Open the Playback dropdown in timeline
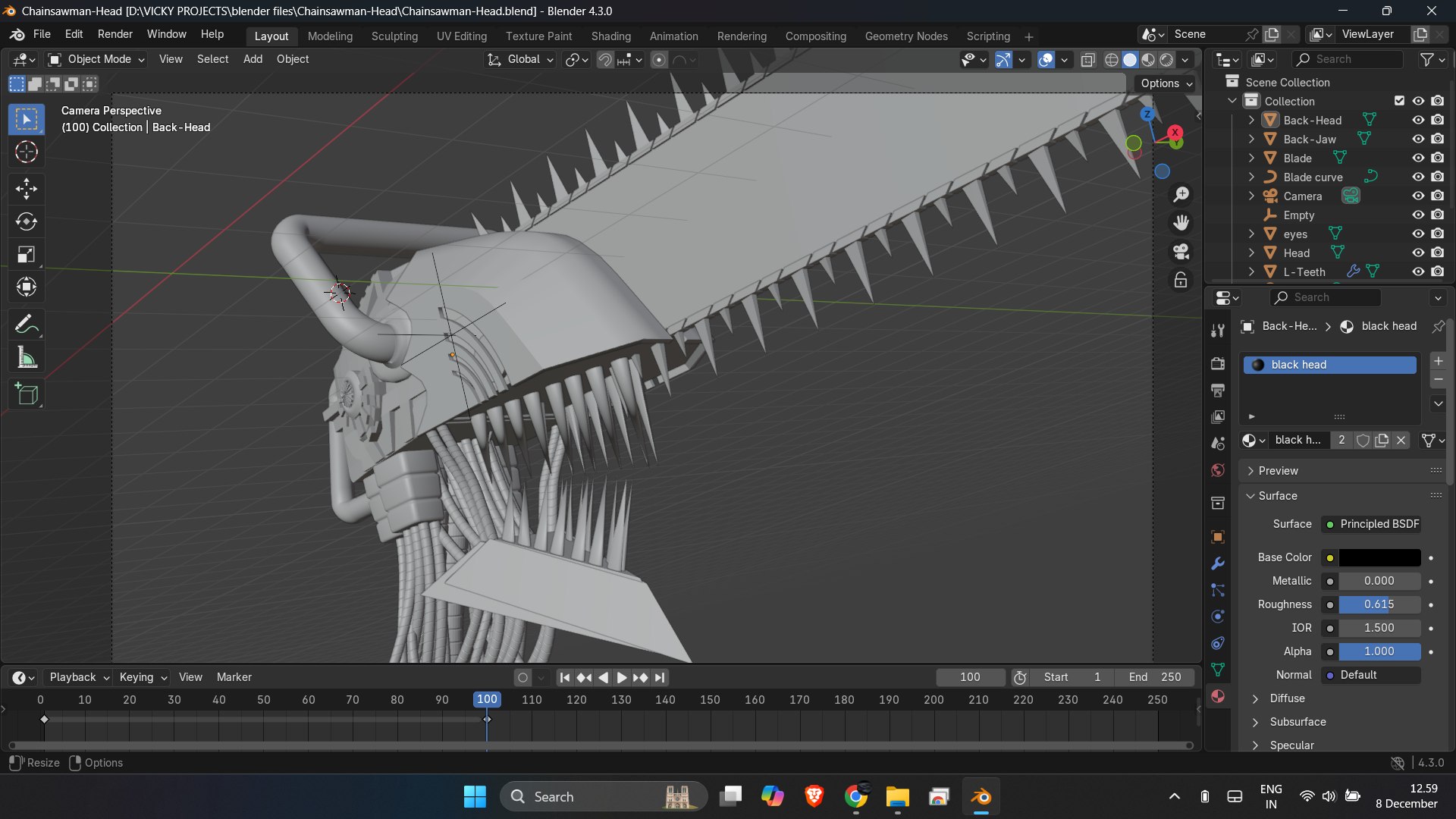Viewport: 1456px width, 819px height. coord(79,677)
